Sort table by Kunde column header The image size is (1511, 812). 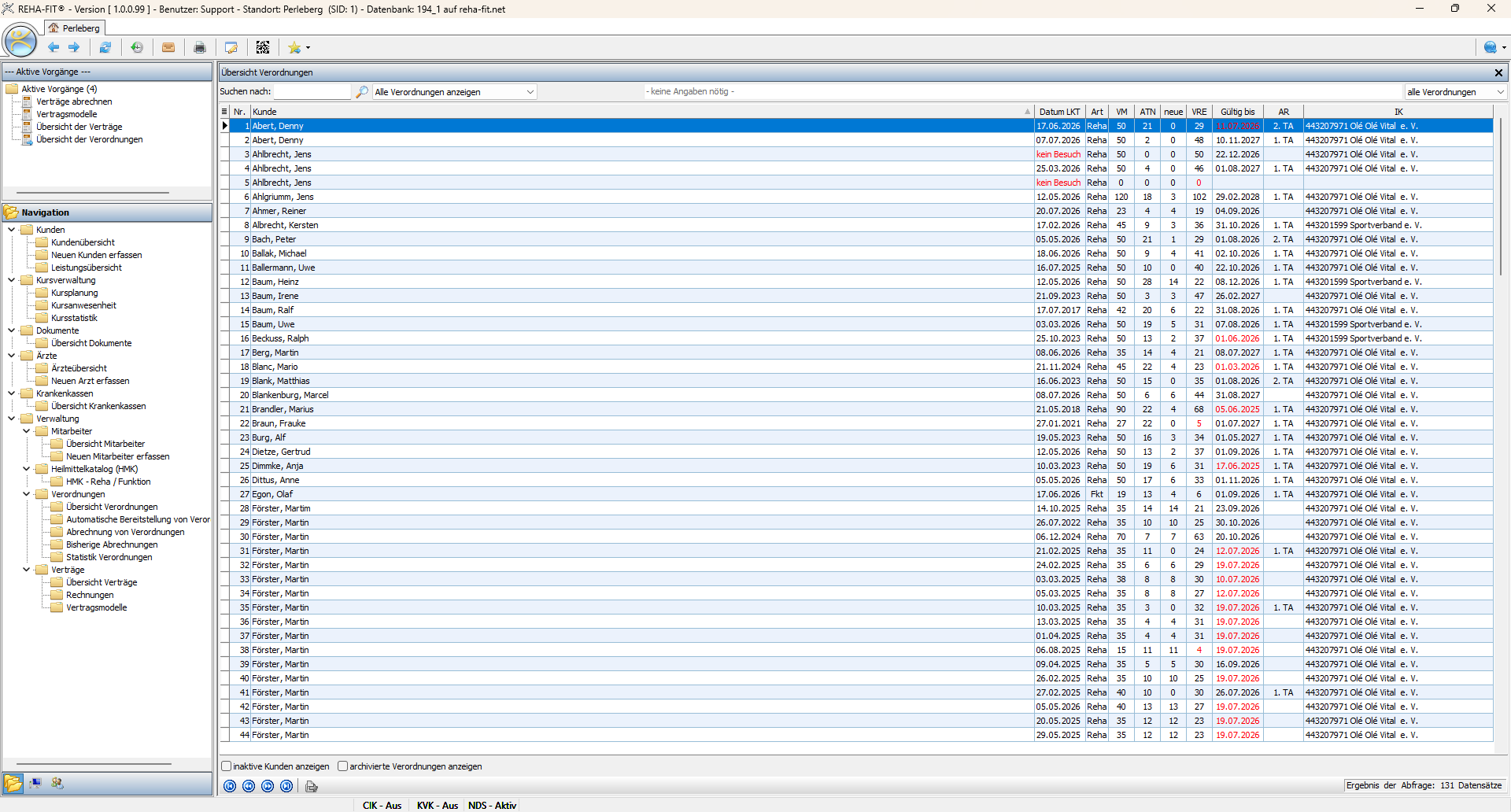pyautogui.click(x=641, y=112)
